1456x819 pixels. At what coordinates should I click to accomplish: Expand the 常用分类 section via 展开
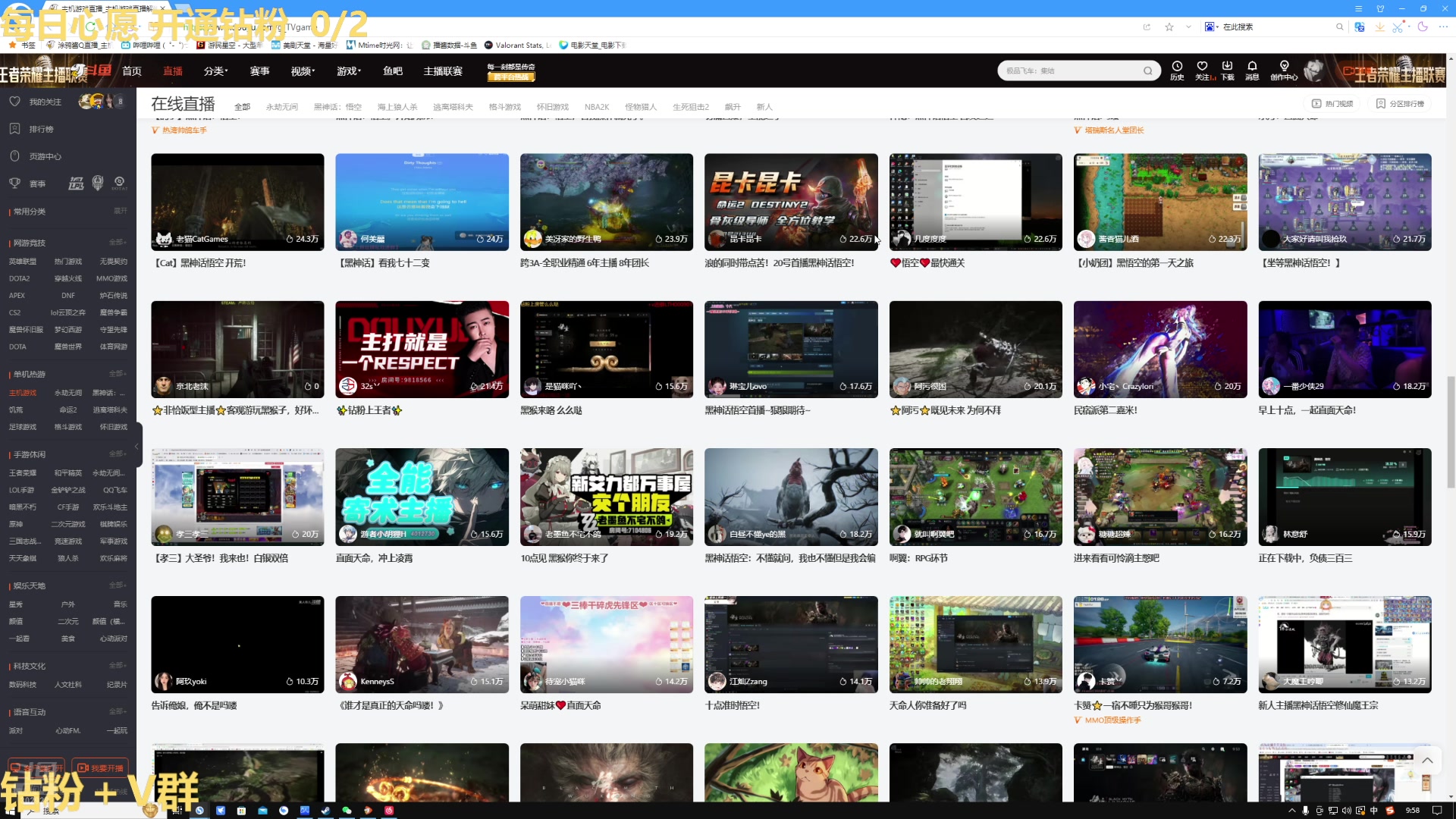[x=120, y=211]
